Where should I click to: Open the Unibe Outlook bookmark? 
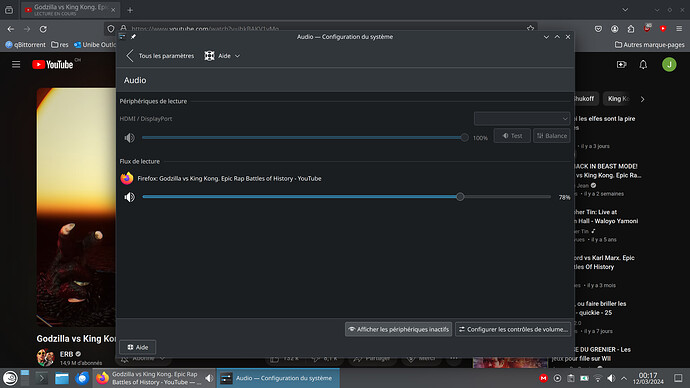tap(94, 44)
